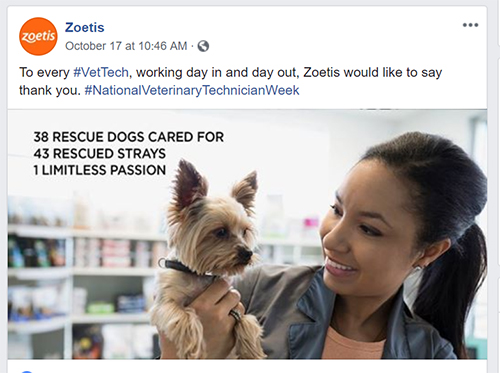Click the words 'thank you.' in the post
Image resolution: width=500 pixels, height=373 pixels.
[50, 90]
